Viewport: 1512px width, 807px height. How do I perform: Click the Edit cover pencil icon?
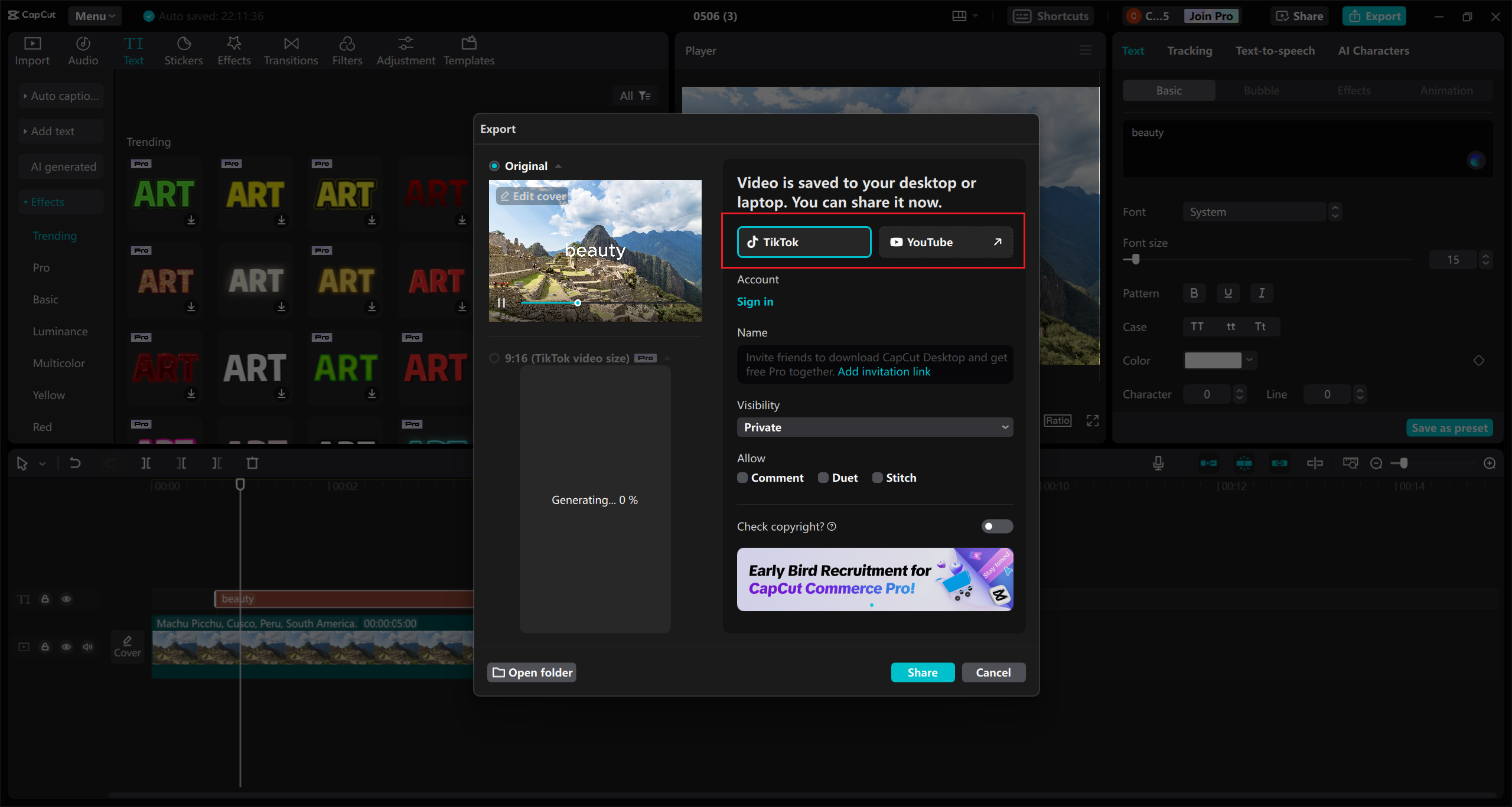tap(505, 197)
